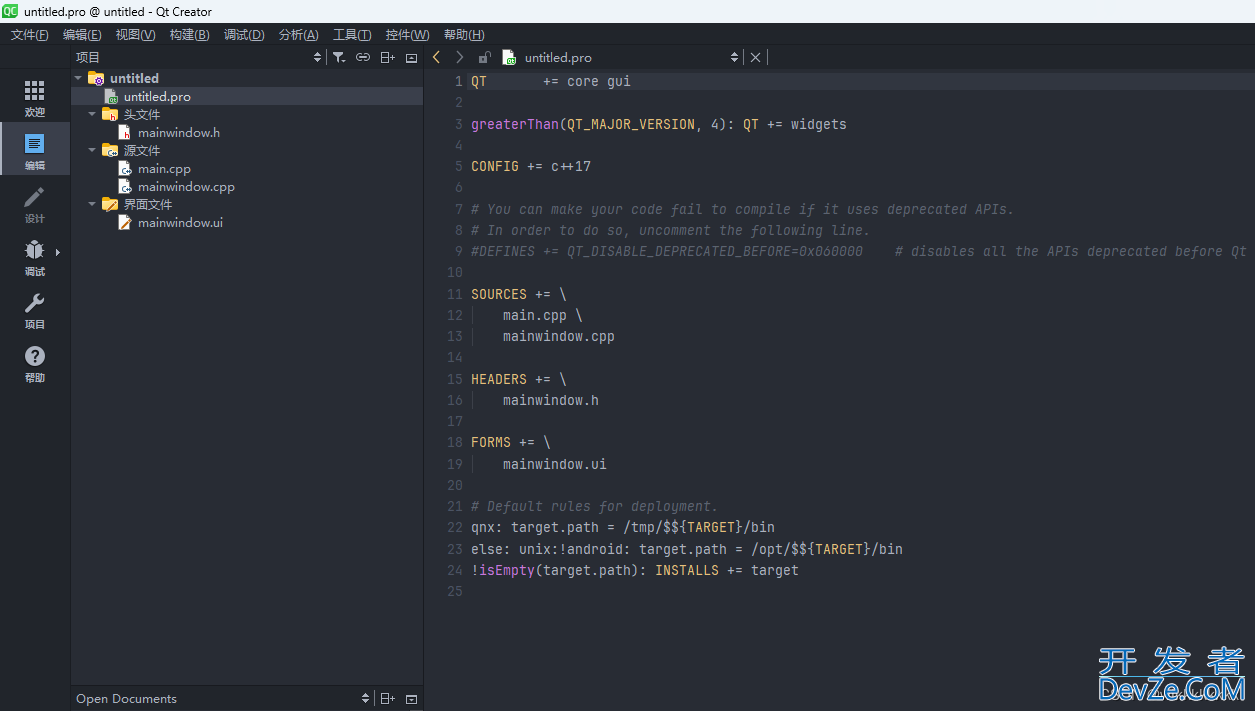Select mainwindow.h in the project tree
Viewport: 1255px width, 711px height.
point(179,132)
